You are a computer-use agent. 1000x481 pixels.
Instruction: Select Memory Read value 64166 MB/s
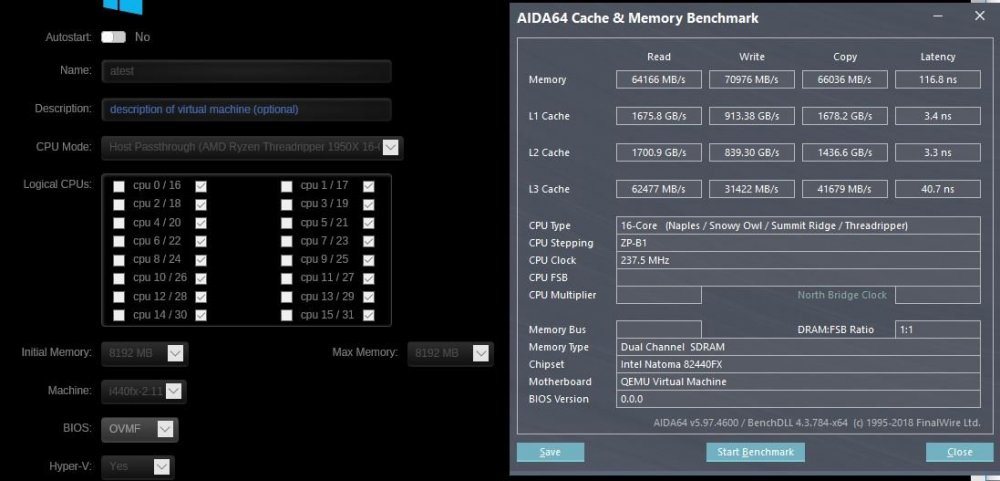pos(659,80)
